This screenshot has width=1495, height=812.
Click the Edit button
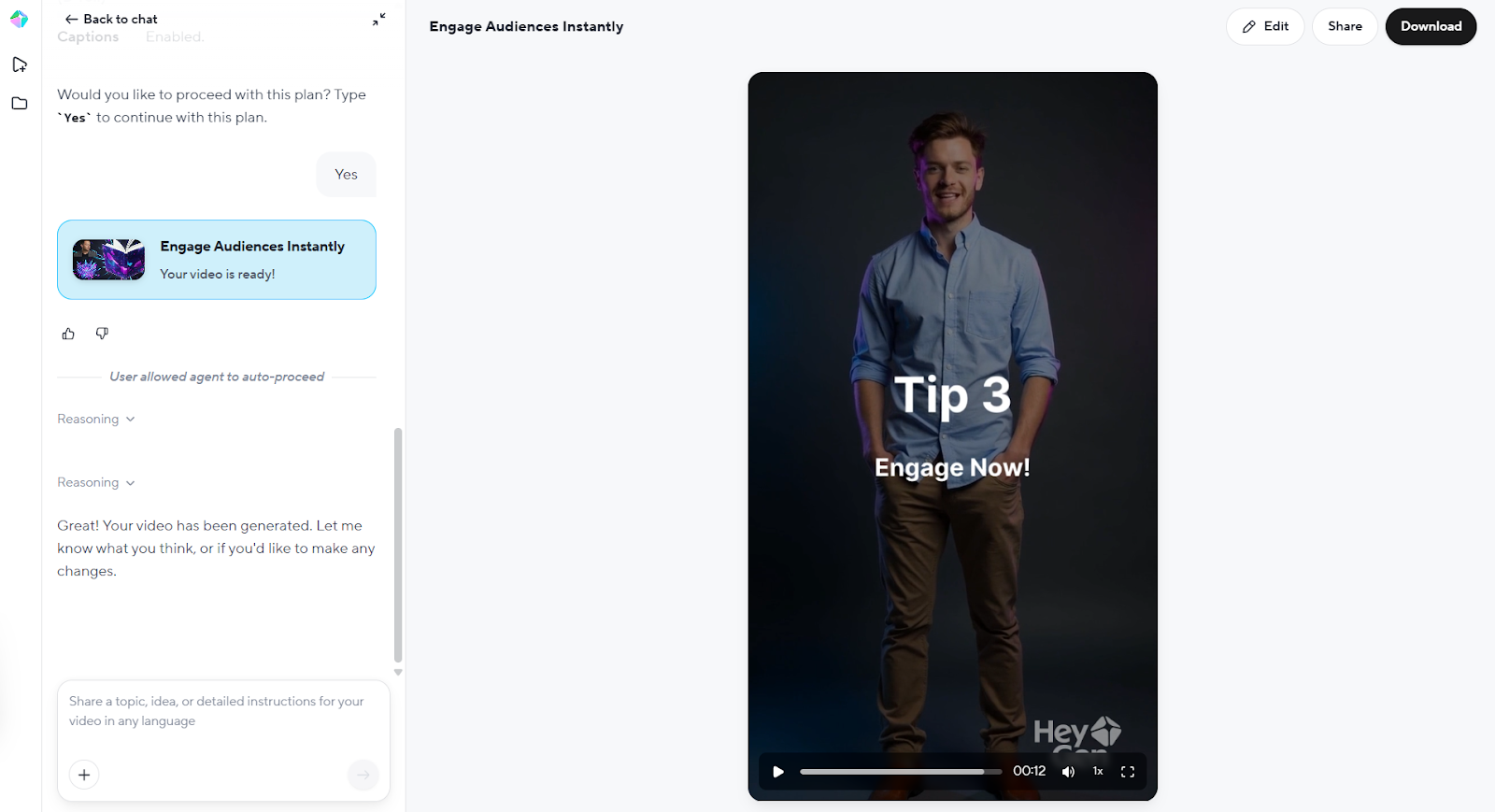click(x=1265, y=26)
